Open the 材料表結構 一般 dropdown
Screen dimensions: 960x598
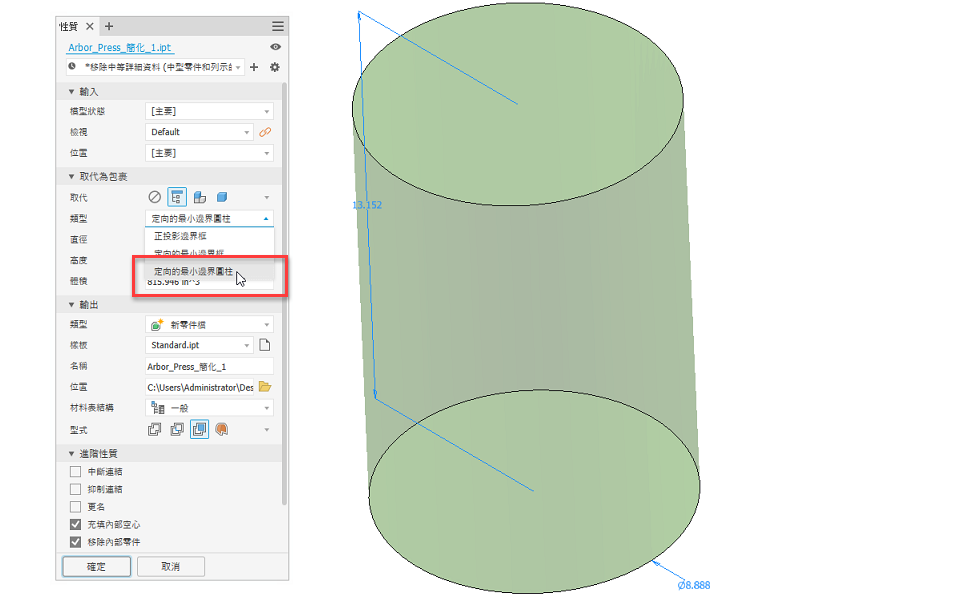pyautogui.click(x=209, y=408)
